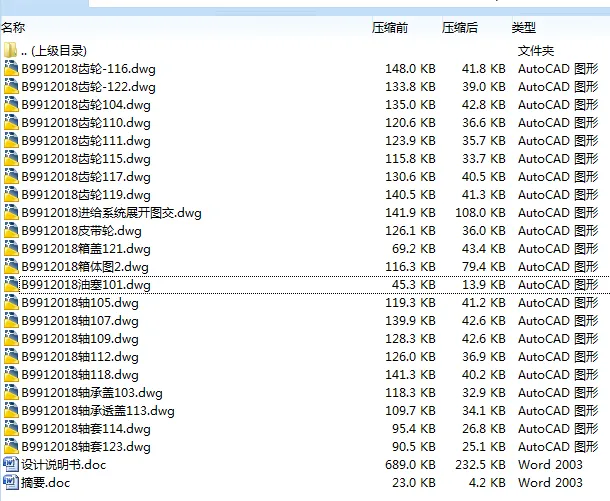Click the DWG icon for B9912018轴105.dwg
Viewport: 610px width, 501px height.
pyautogui.click(x=11, y=303)
